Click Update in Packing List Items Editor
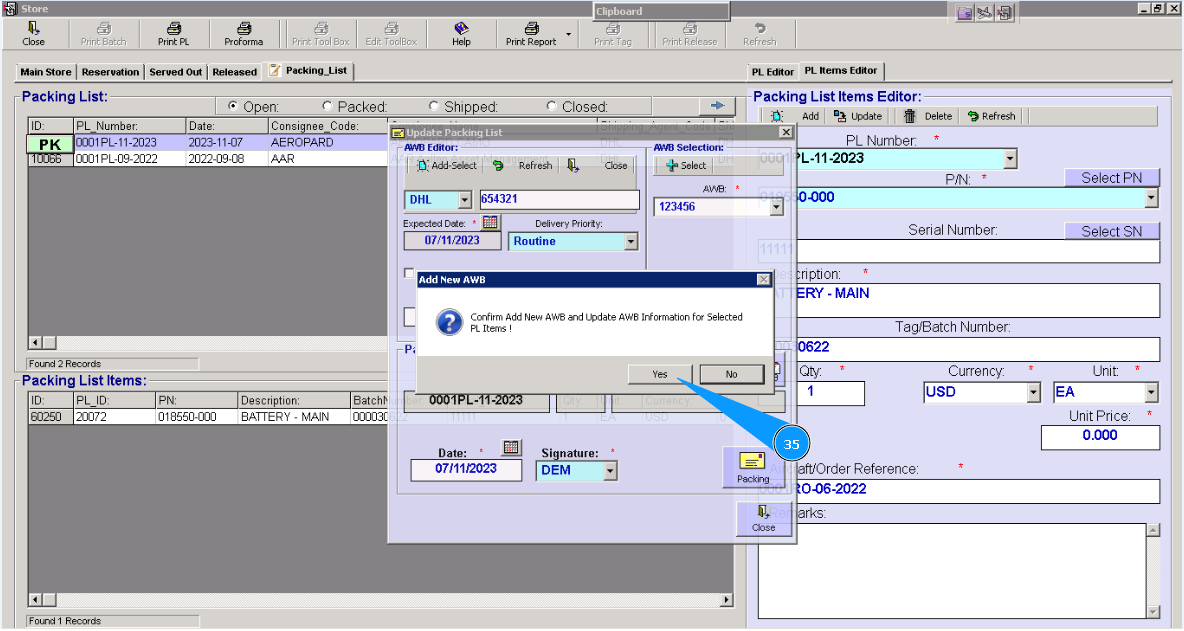This screenshot has height=631, width=1184. [859, 116]
